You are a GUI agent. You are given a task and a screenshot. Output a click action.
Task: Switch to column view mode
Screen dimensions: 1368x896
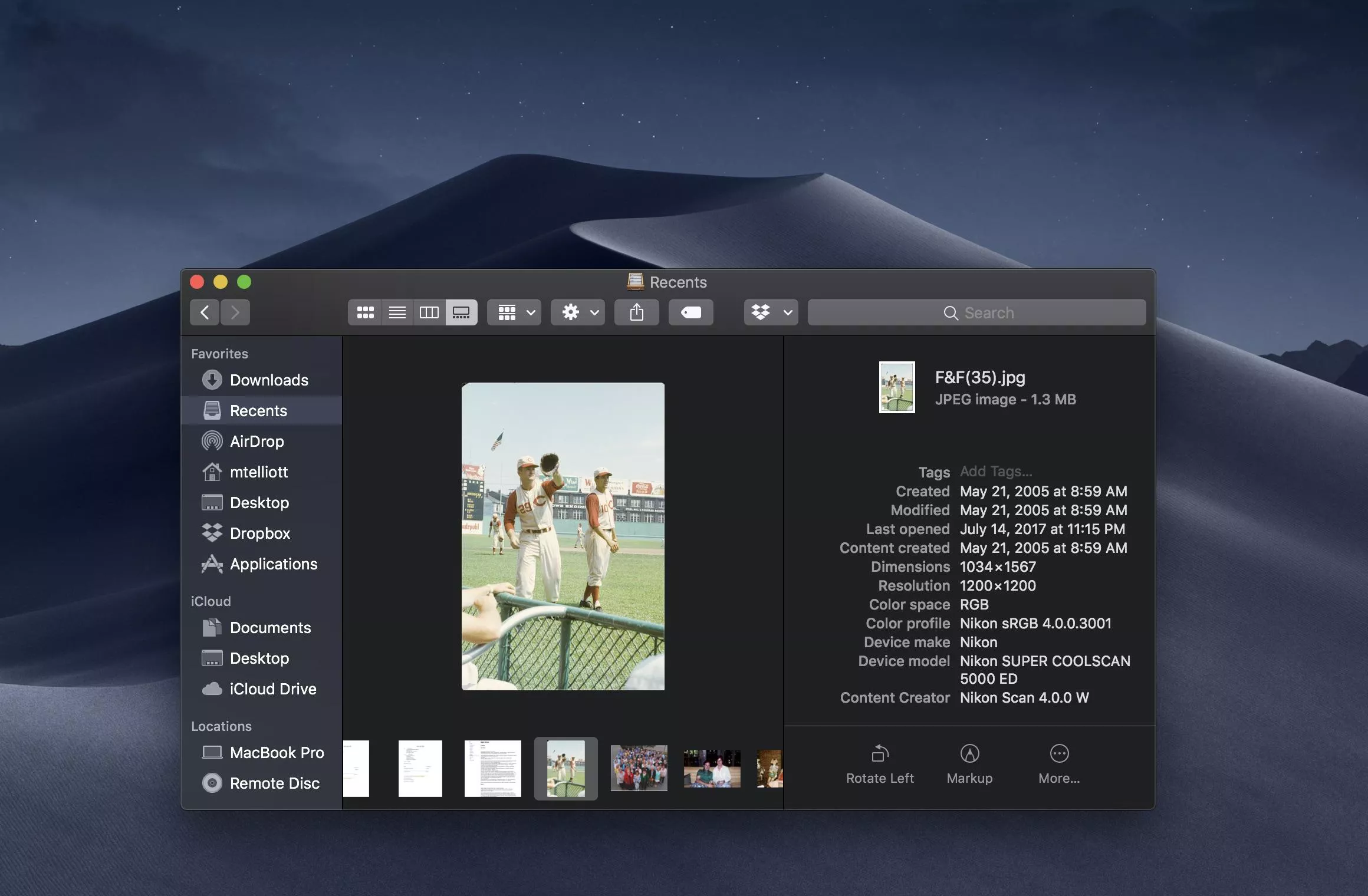tap(429, 312)
